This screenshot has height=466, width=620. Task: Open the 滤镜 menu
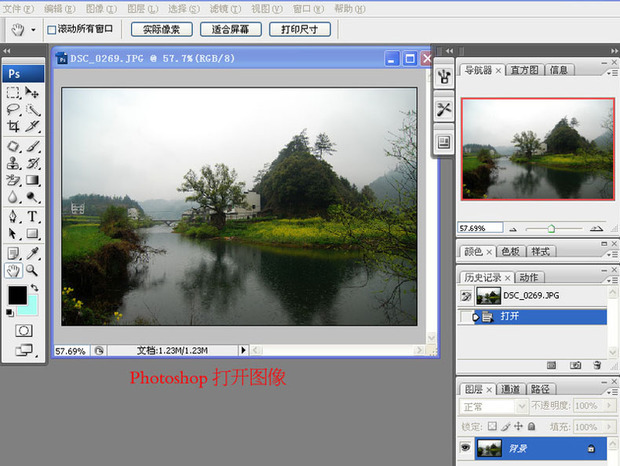tap(225, 9)
